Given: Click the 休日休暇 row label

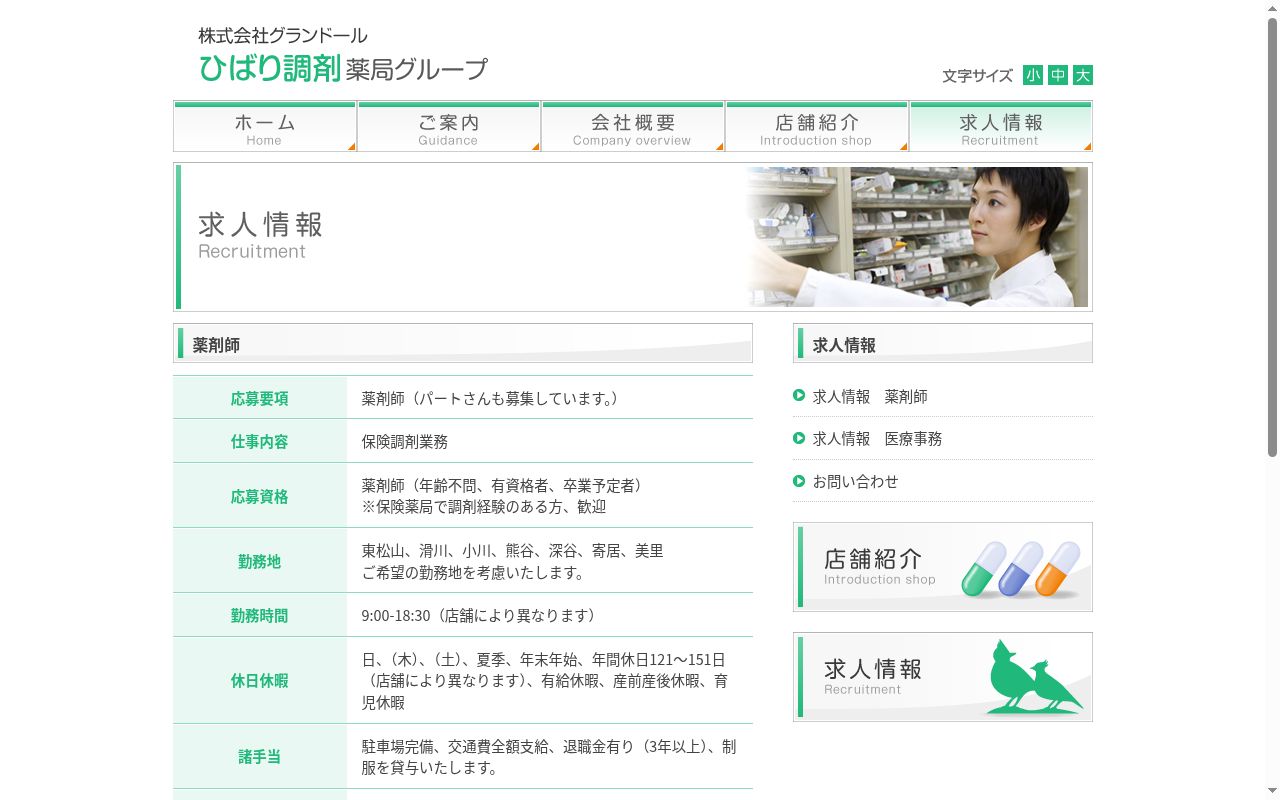Looking at the screenshot, I should 260,680.
